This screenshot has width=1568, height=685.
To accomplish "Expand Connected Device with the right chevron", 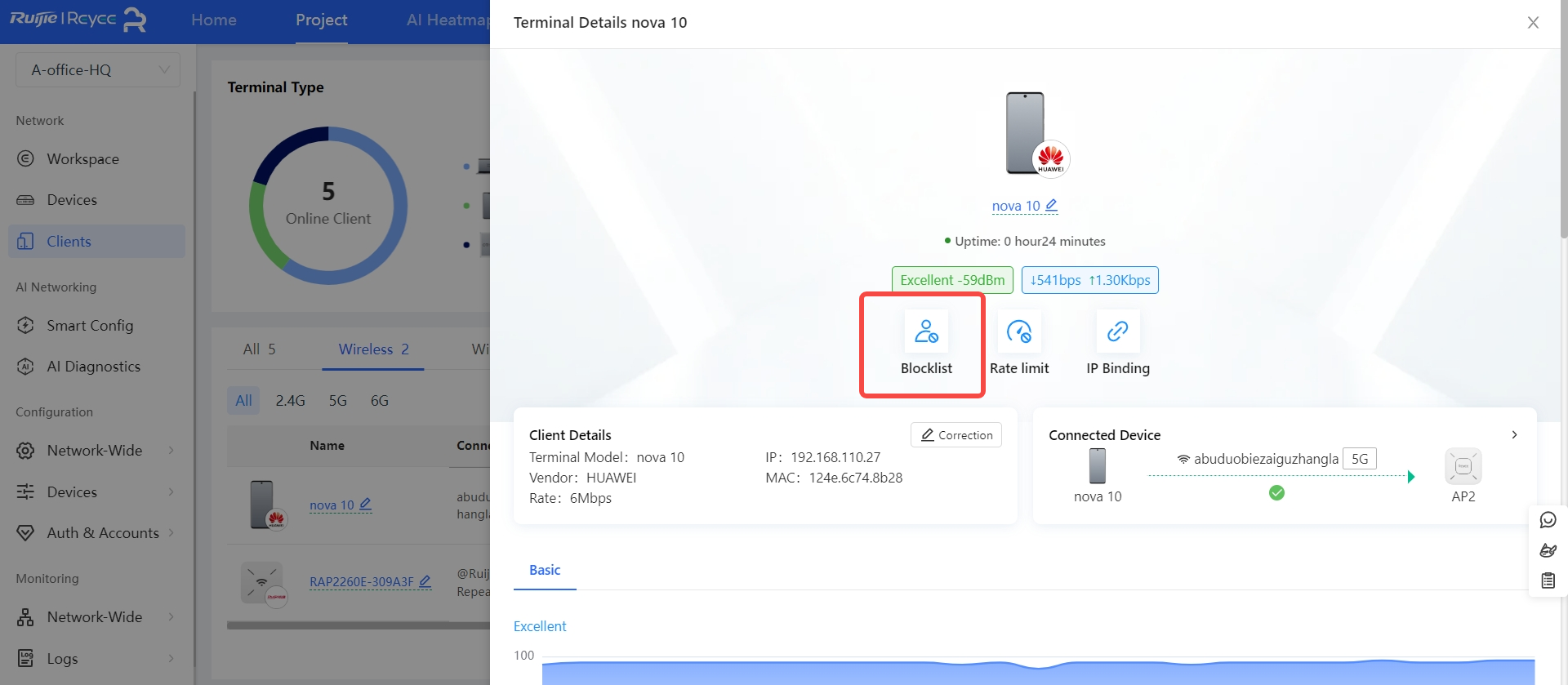I will coord(1514,435).
